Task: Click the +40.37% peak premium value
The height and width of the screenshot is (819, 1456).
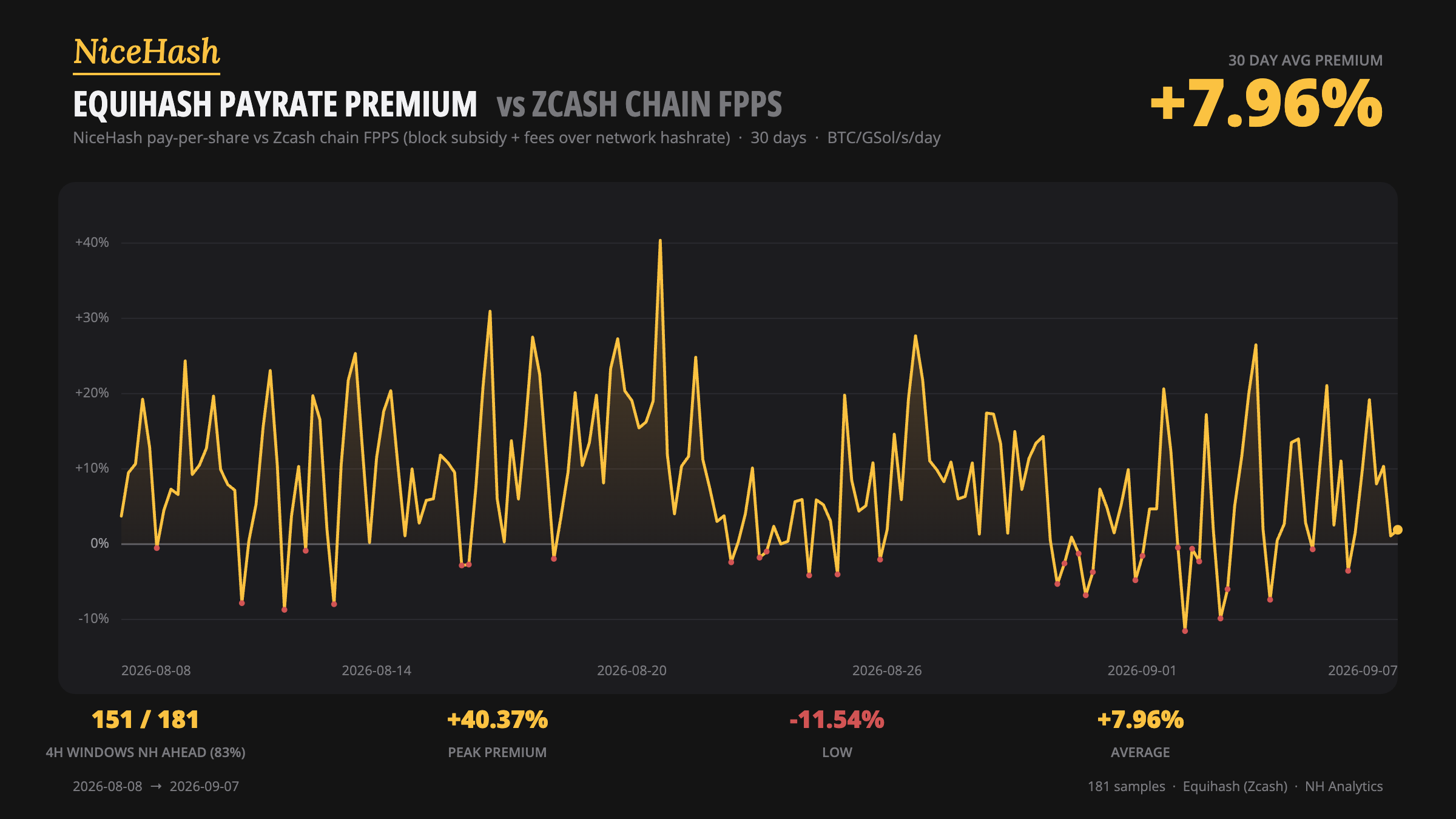Action: [x=497, y=720]
